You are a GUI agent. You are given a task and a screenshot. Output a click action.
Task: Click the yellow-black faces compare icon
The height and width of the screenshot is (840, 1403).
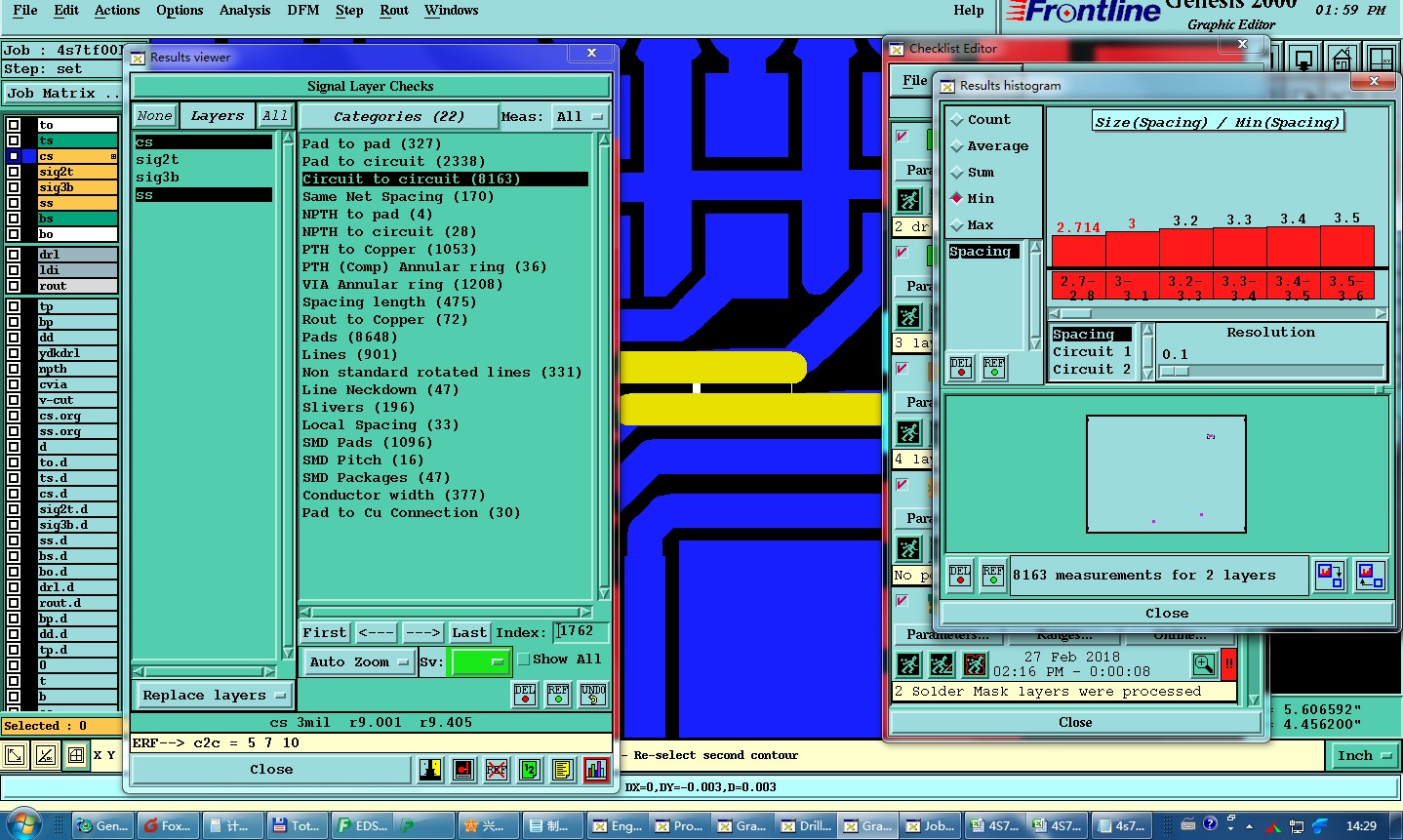(430, 770)
